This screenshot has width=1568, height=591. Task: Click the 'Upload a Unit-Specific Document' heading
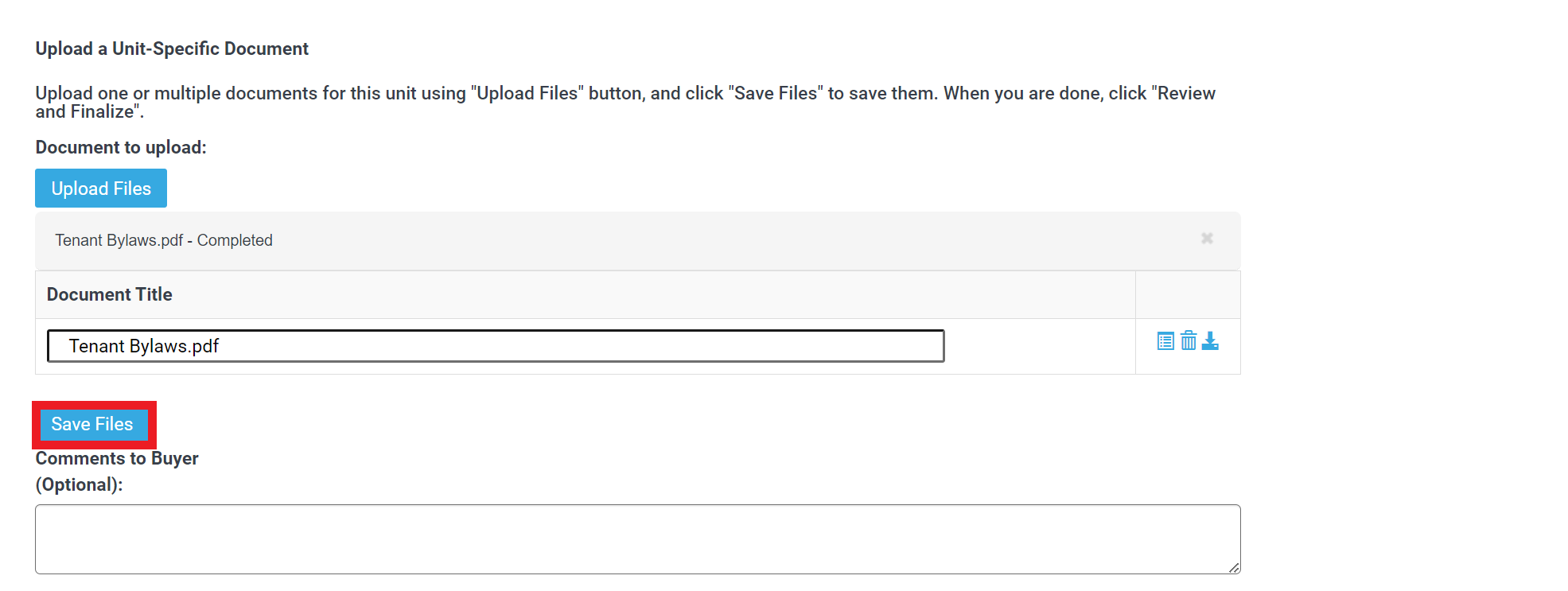[x=172, y=49]
